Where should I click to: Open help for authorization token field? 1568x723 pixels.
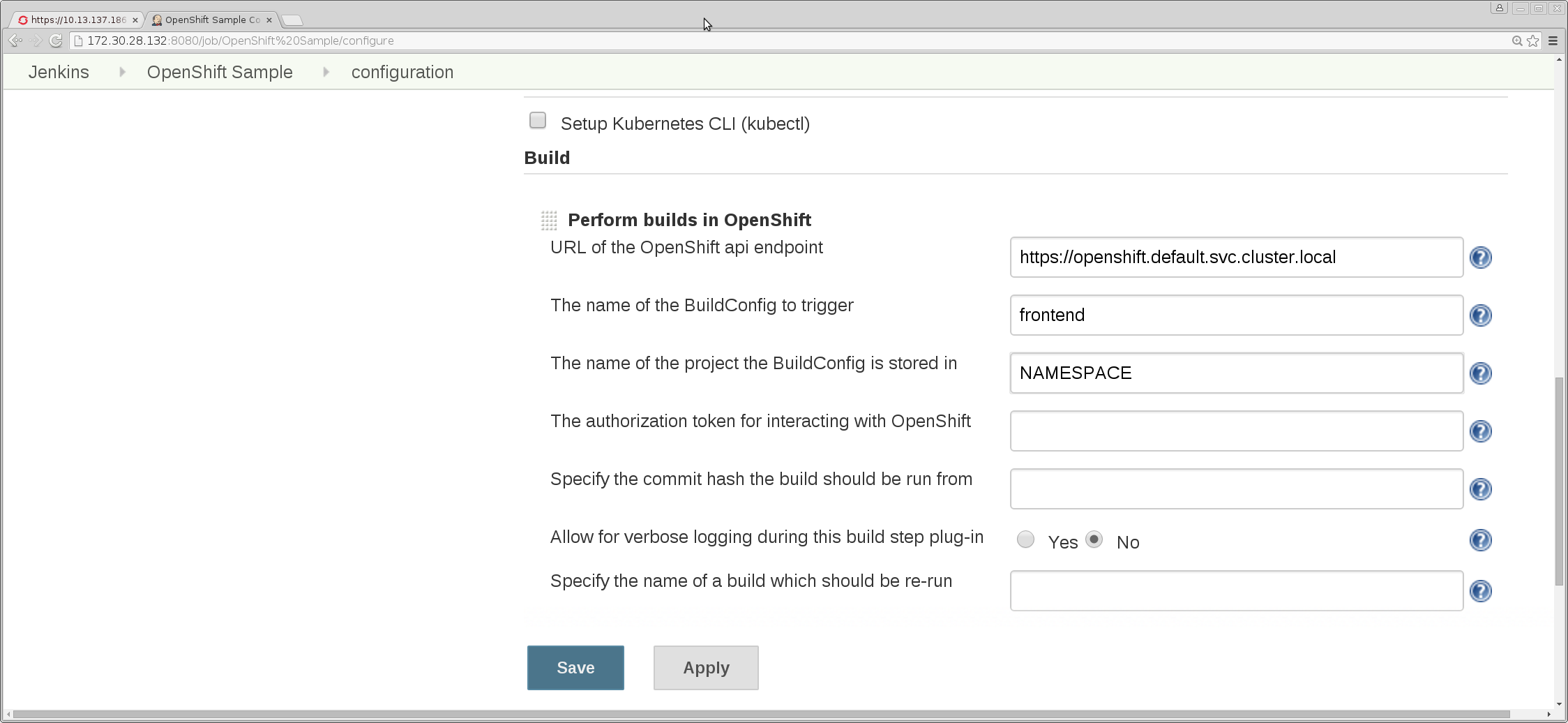click(x=1480, y=431)
